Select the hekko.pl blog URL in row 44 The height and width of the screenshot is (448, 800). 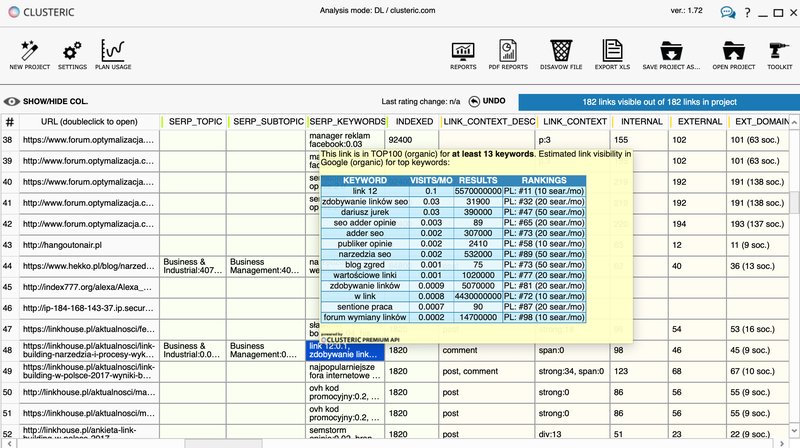(88, 266)
